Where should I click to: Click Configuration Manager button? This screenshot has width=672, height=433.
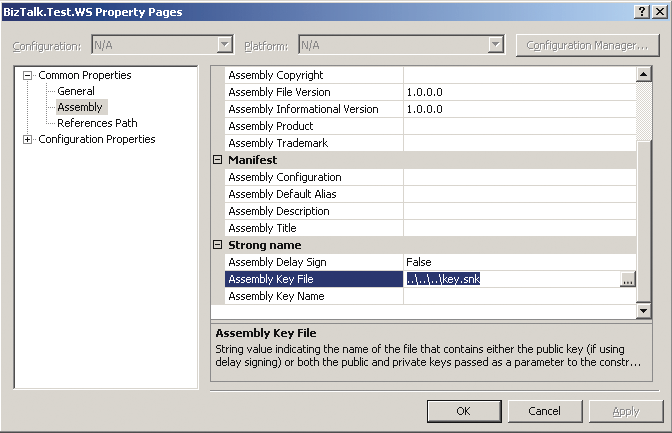pyautogui.click(x=587, y=45)
